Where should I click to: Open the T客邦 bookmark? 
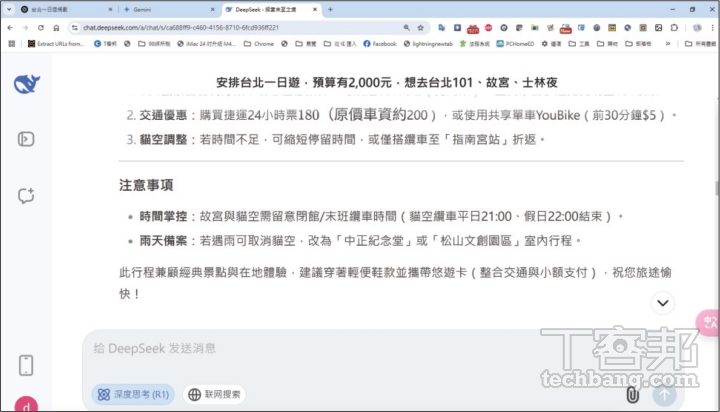[105, 44]
